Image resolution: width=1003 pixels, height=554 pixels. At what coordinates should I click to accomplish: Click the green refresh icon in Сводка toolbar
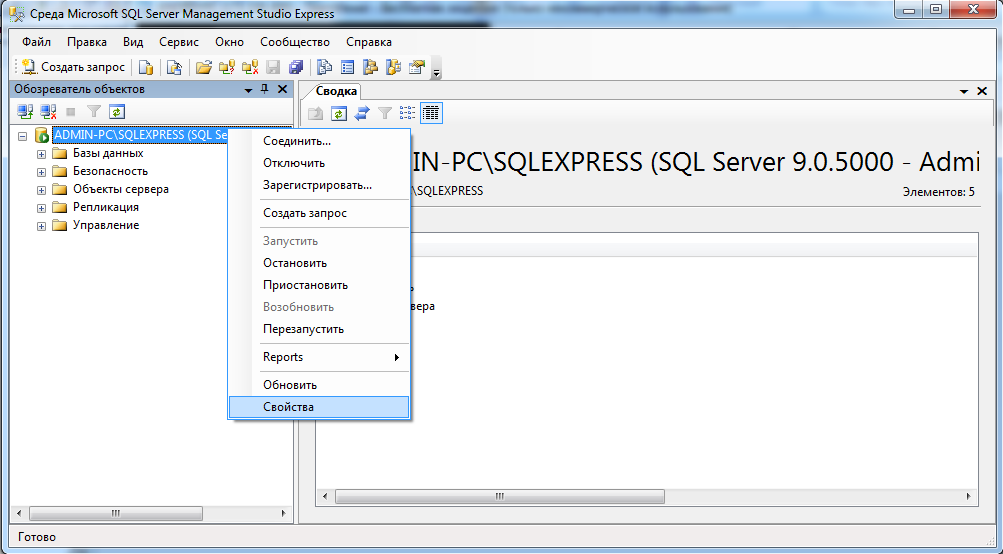coord(338,113)
